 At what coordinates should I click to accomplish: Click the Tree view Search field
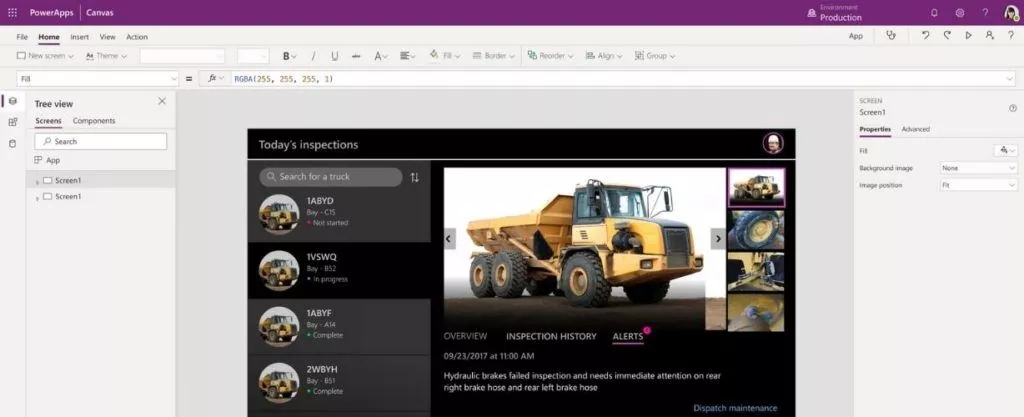point(101,141)
